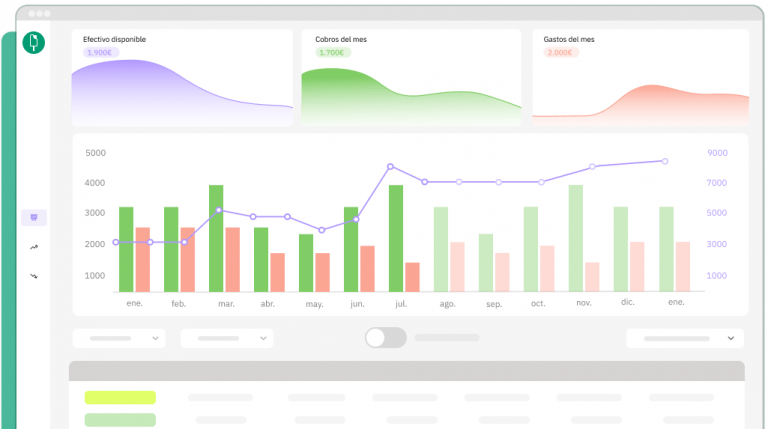Click the red 2.000€ amount badge

pos(561,52)
